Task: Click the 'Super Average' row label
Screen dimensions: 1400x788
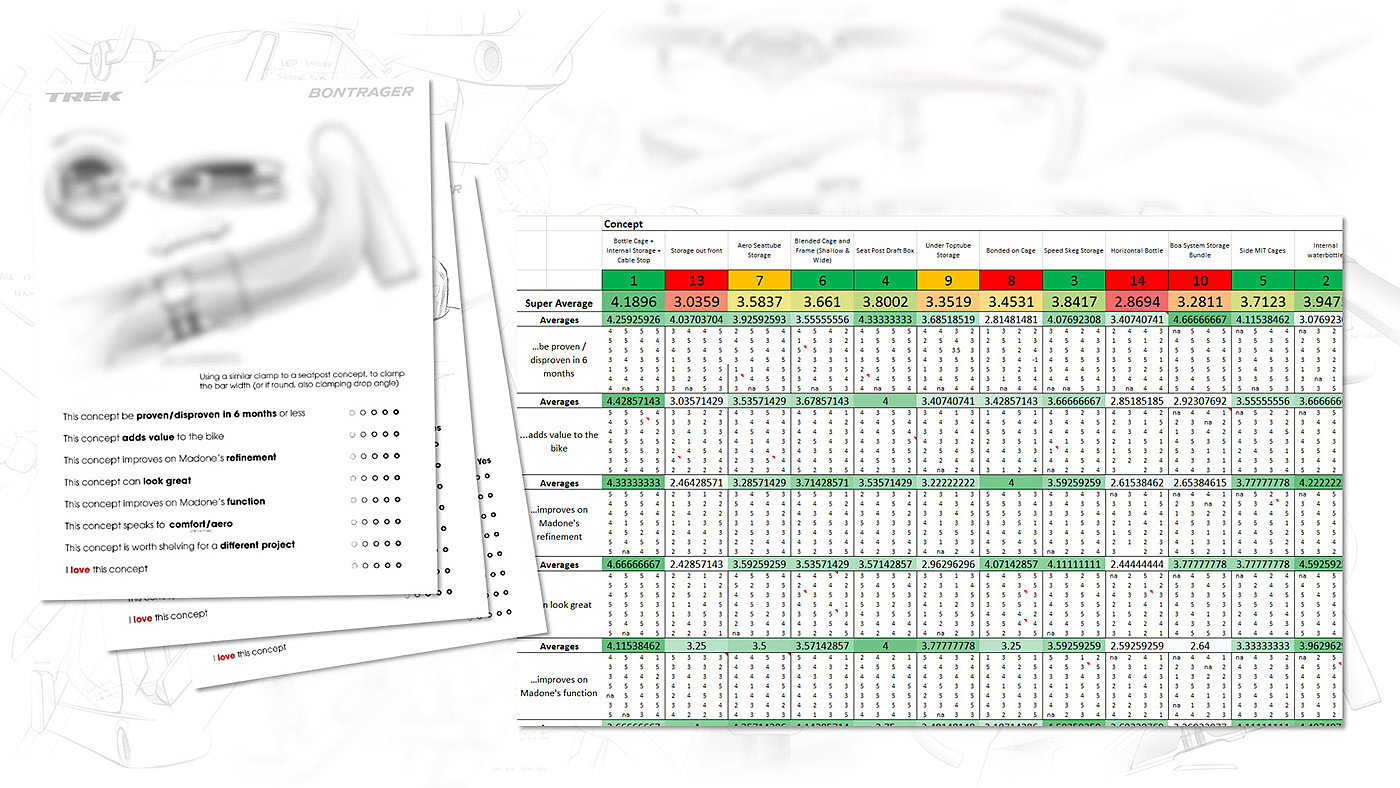Action: pos(559,303)
